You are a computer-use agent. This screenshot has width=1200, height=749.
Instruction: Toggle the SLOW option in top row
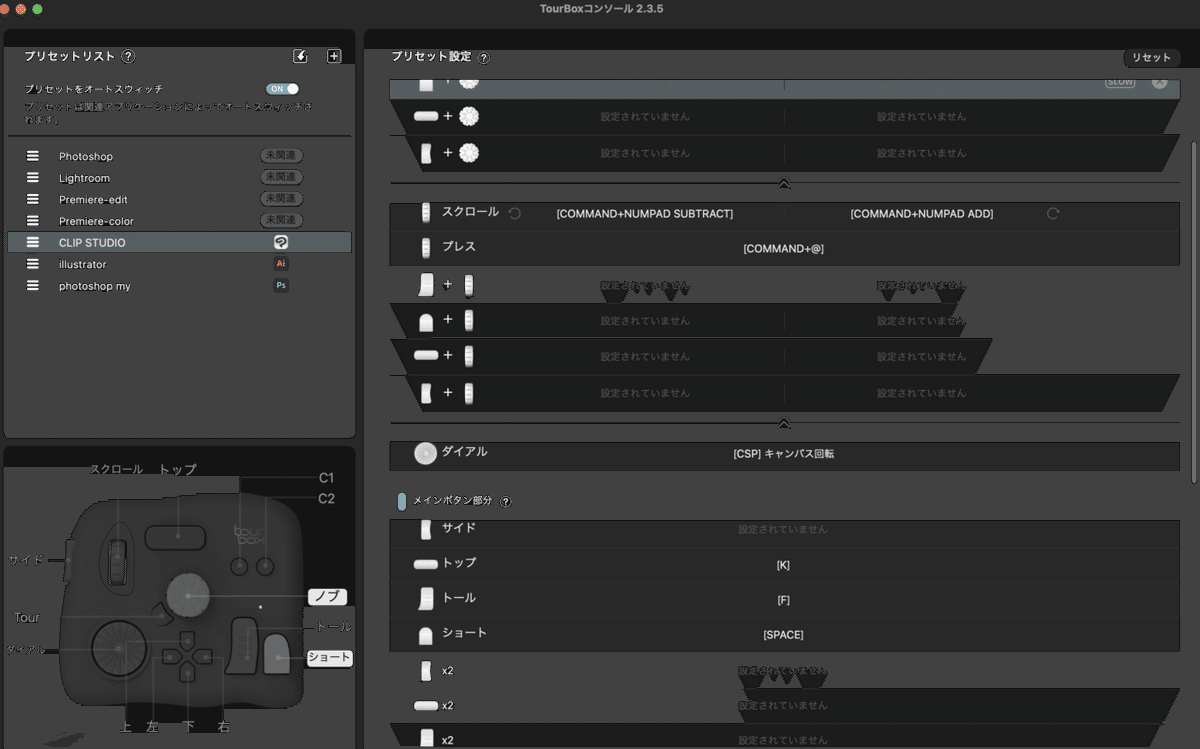[x=1120, y=82]
